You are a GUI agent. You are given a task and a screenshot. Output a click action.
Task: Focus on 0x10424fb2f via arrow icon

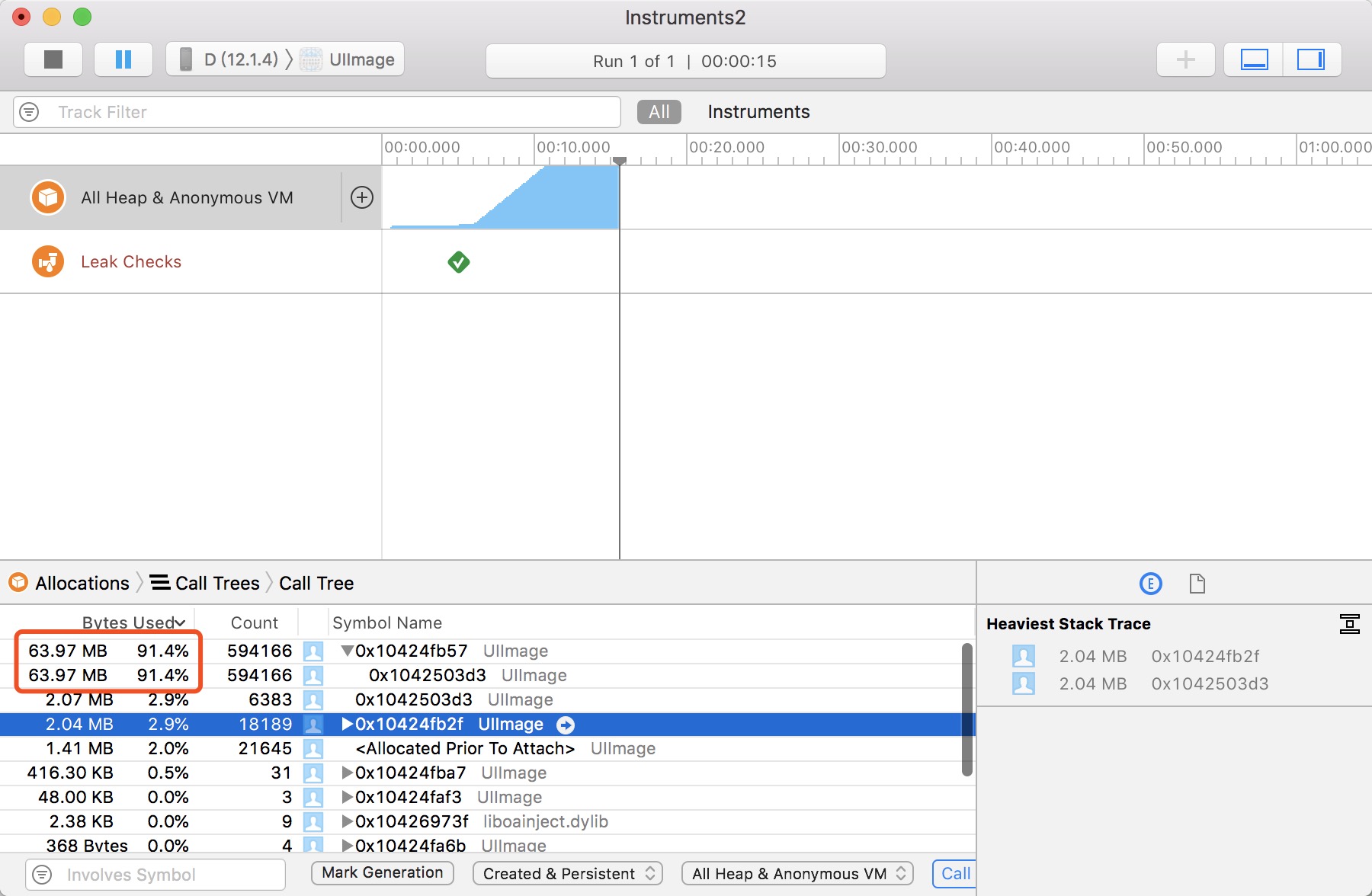pos(566,725)
